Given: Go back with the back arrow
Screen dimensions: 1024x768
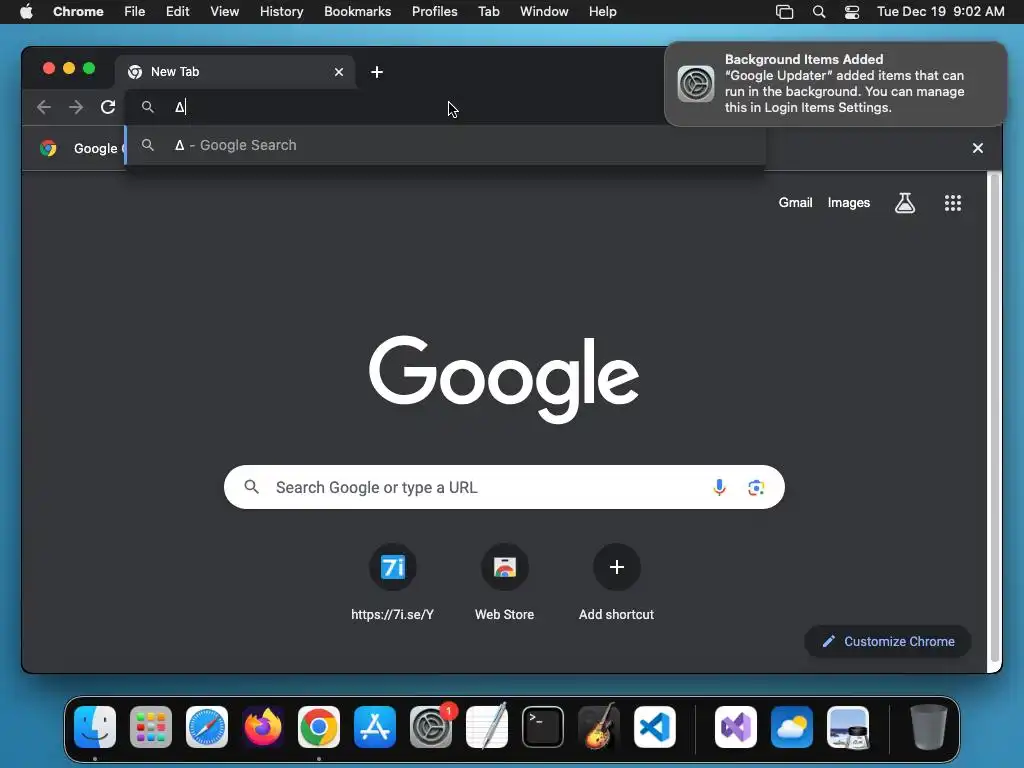Looking at the screenshot, I should coord(44,107).
